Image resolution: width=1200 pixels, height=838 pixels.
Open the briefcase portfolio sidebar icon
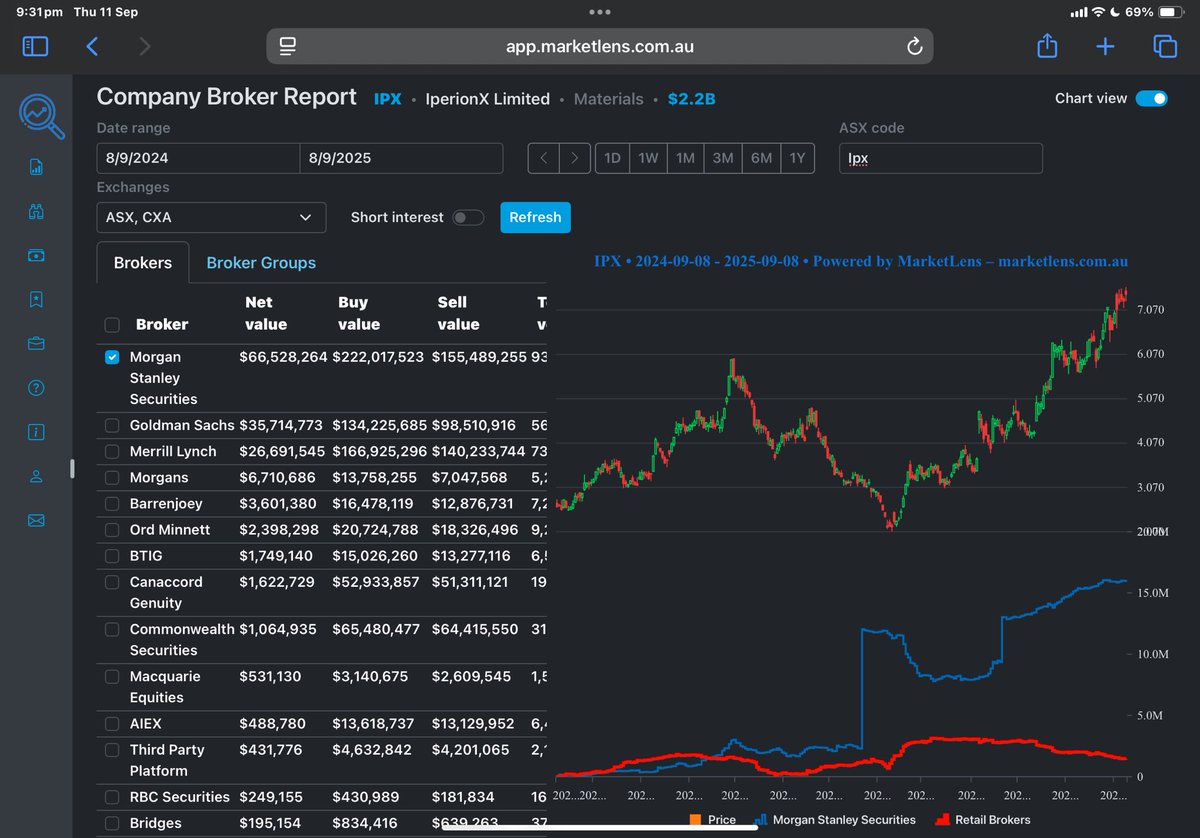tap(36, 344)
